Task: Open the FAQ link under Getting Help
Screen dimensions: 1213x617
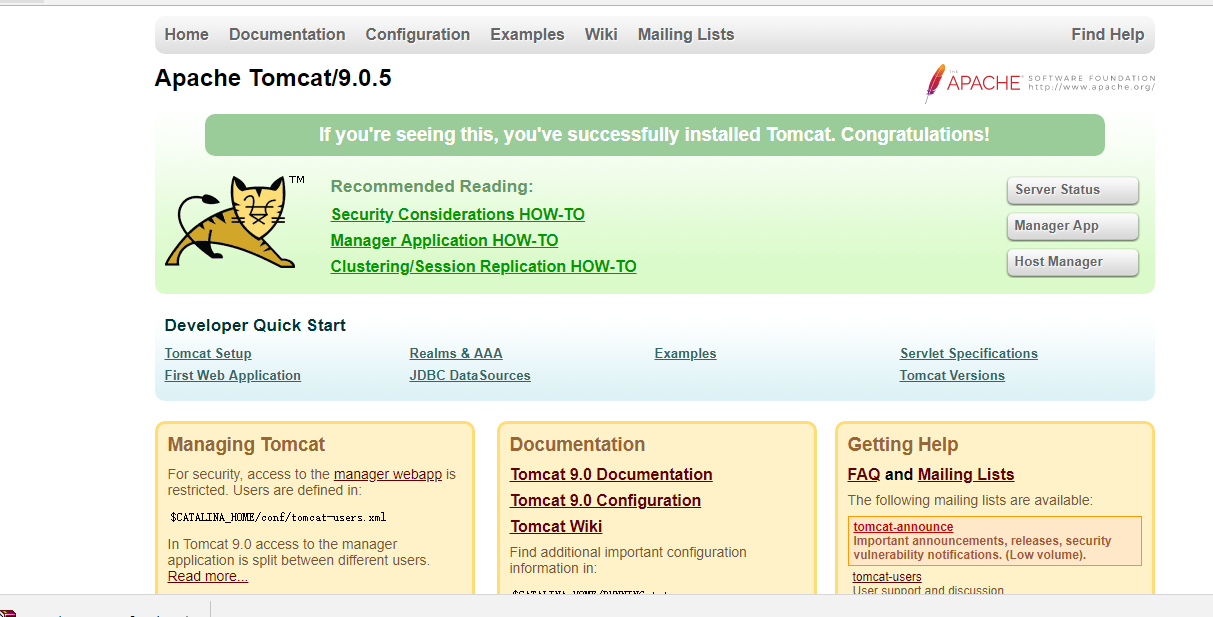Action: [x=864, y=474]
